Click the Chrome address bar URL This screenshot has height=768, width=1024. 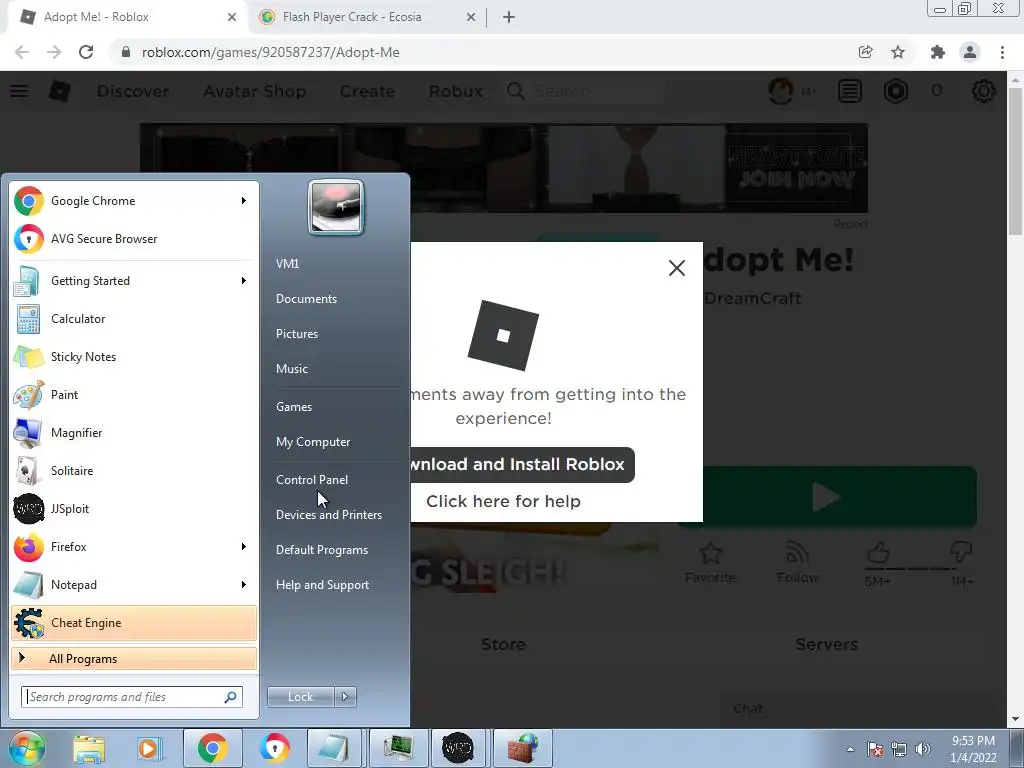pos(270,52)
